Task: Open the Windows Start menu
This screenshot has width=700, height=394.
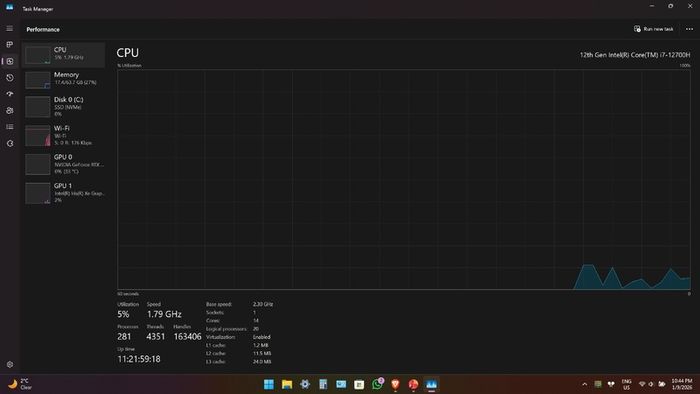Action: [269, 384]
